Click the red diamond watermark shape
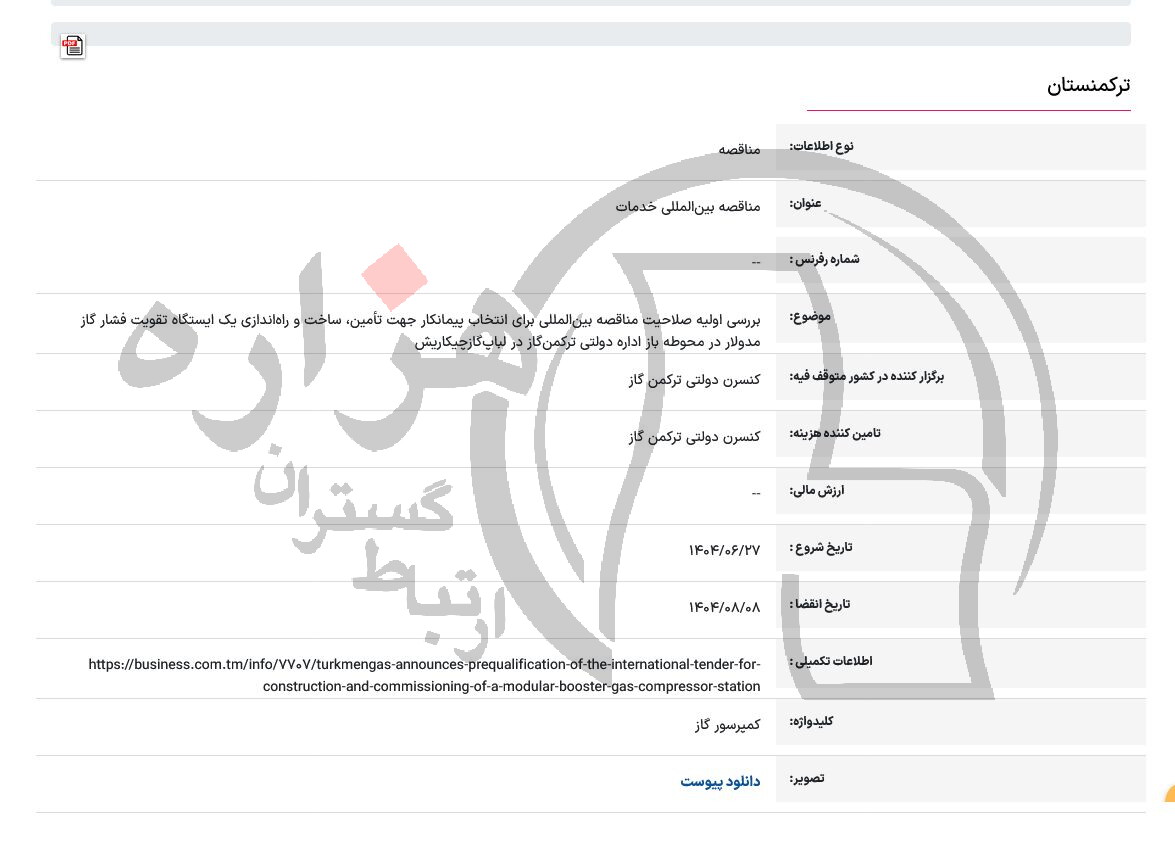1175x850 pixels. coord(396,279)
